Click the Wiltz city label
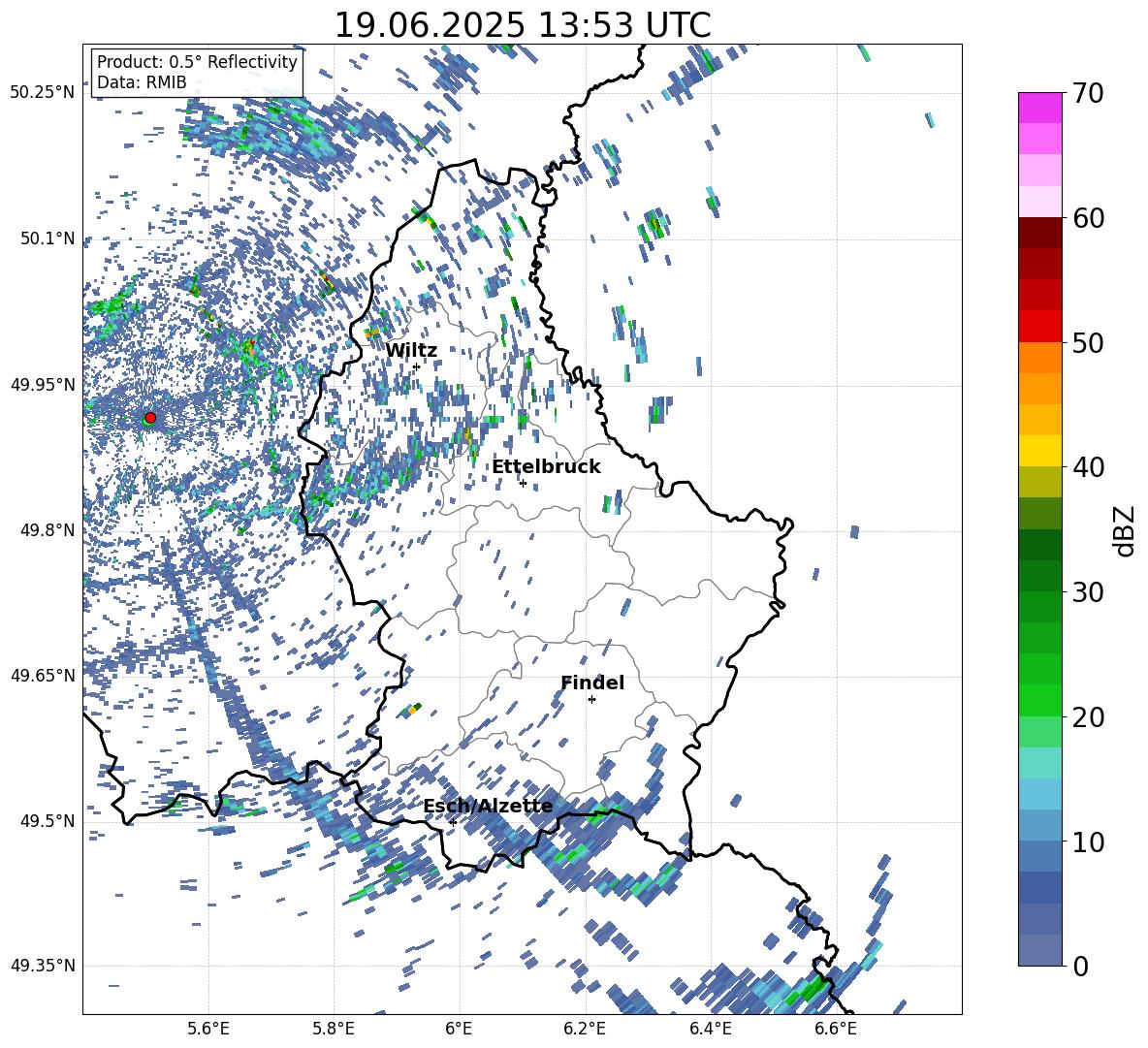The image size is (1148, 1048). [411, 351]
